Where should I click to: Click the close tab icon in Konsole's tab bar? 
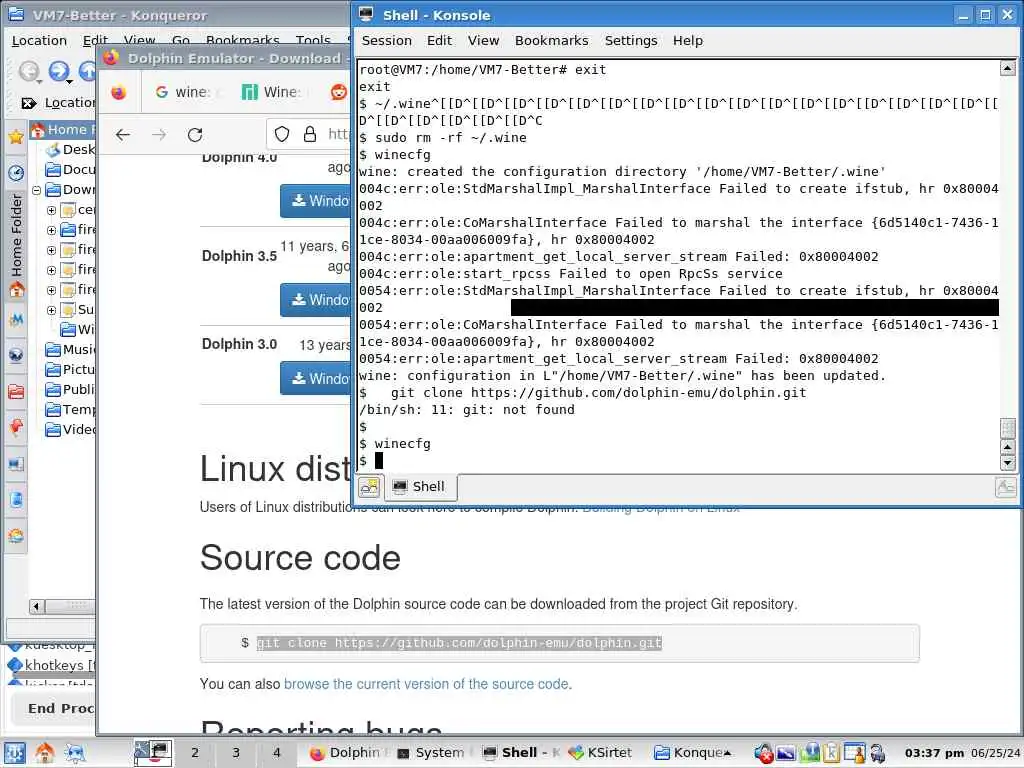tap(1006, 487)
